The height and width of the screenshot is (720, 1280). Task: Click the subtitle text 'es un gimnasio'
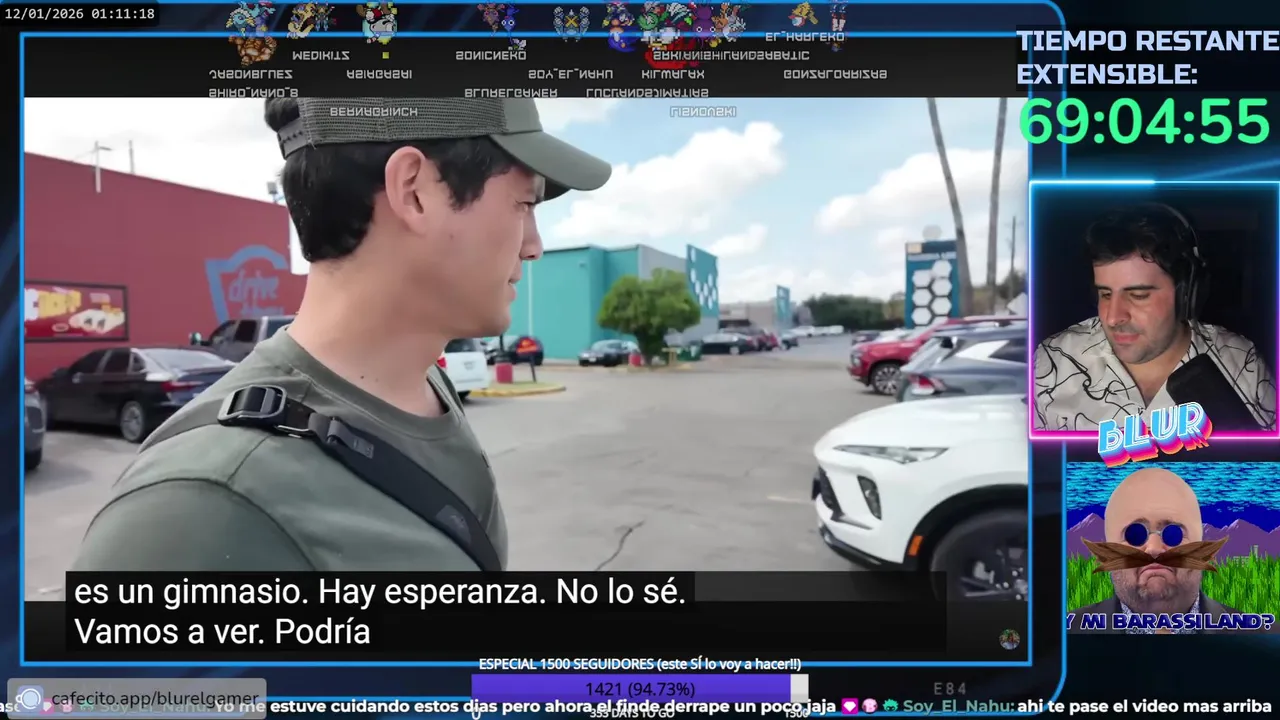coord(190,592)
